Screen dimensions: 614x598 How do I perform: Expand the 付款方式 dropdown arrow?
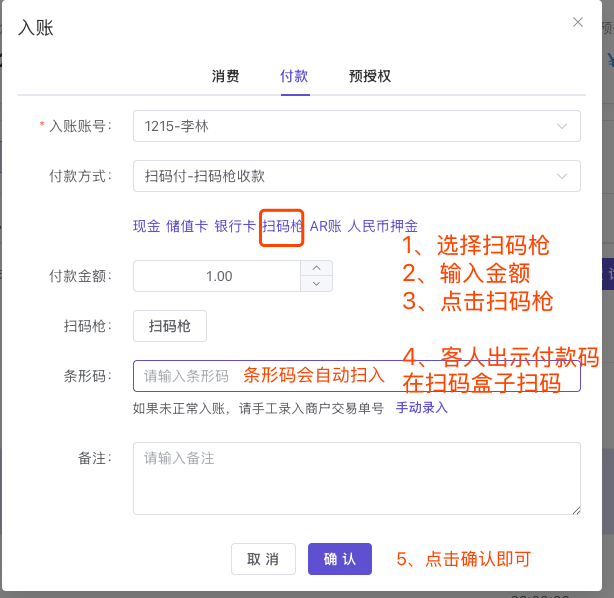point(561,176)
